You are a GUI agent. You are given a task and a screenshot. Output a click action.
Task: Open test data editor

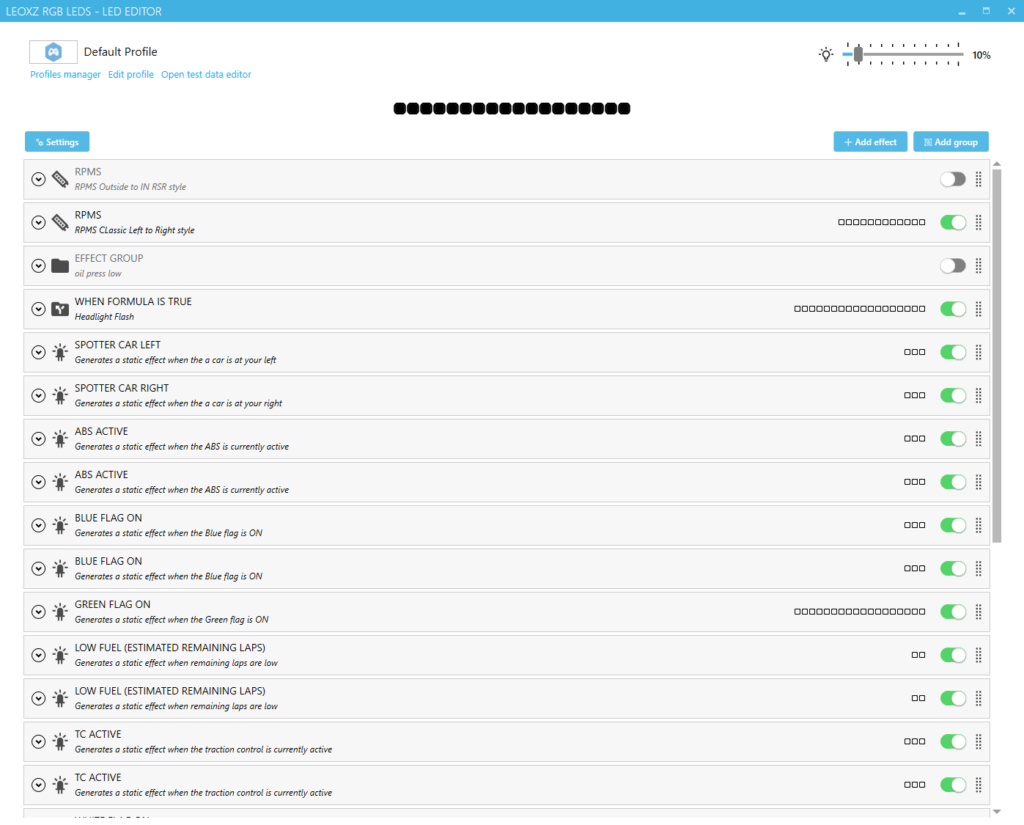206,75
